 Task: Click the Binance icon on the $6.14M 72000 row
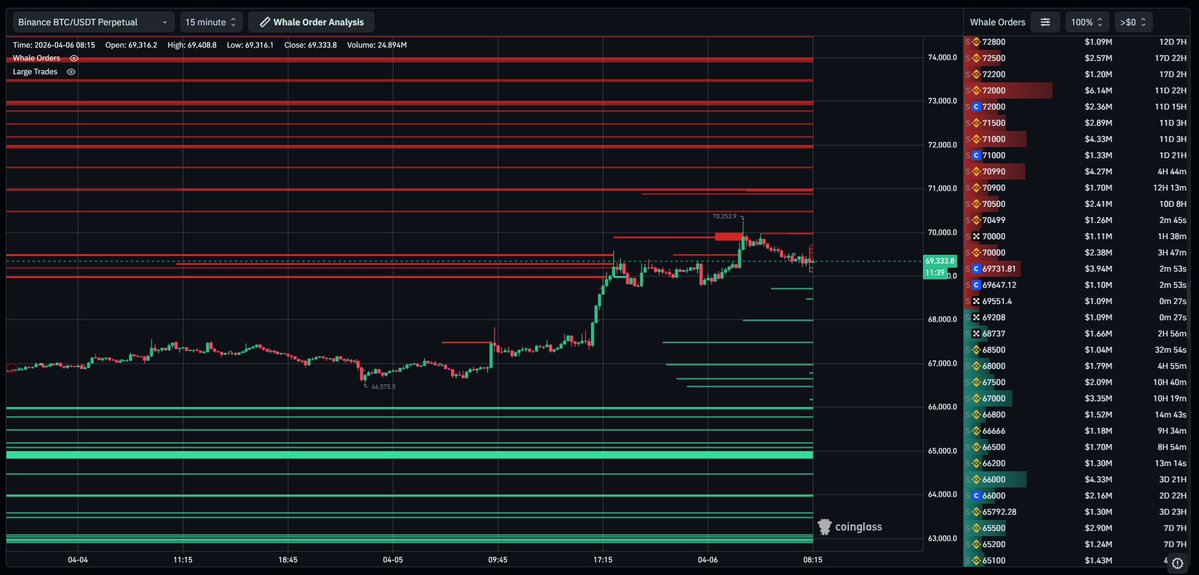(x=975, y=90)
